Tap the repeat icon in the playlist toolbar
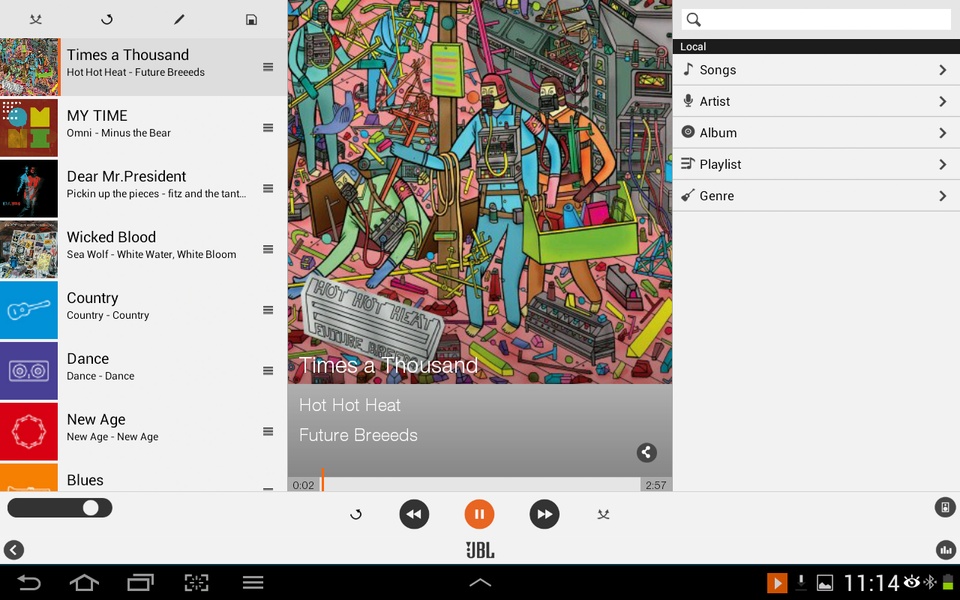Viewport: 960px width, 600px height. [x=107, y=20]
